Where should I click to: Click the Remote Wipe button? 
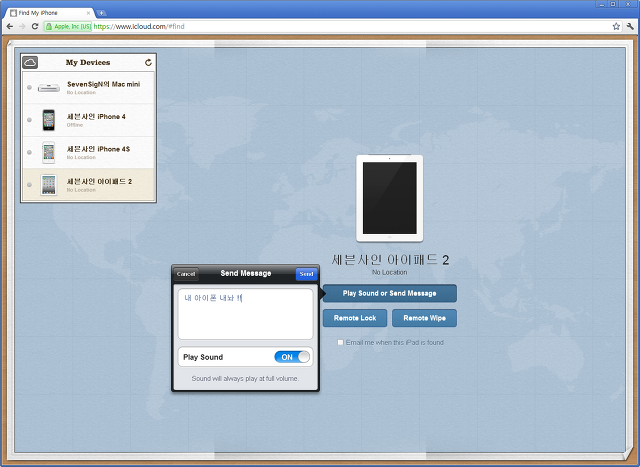(424, 318)
